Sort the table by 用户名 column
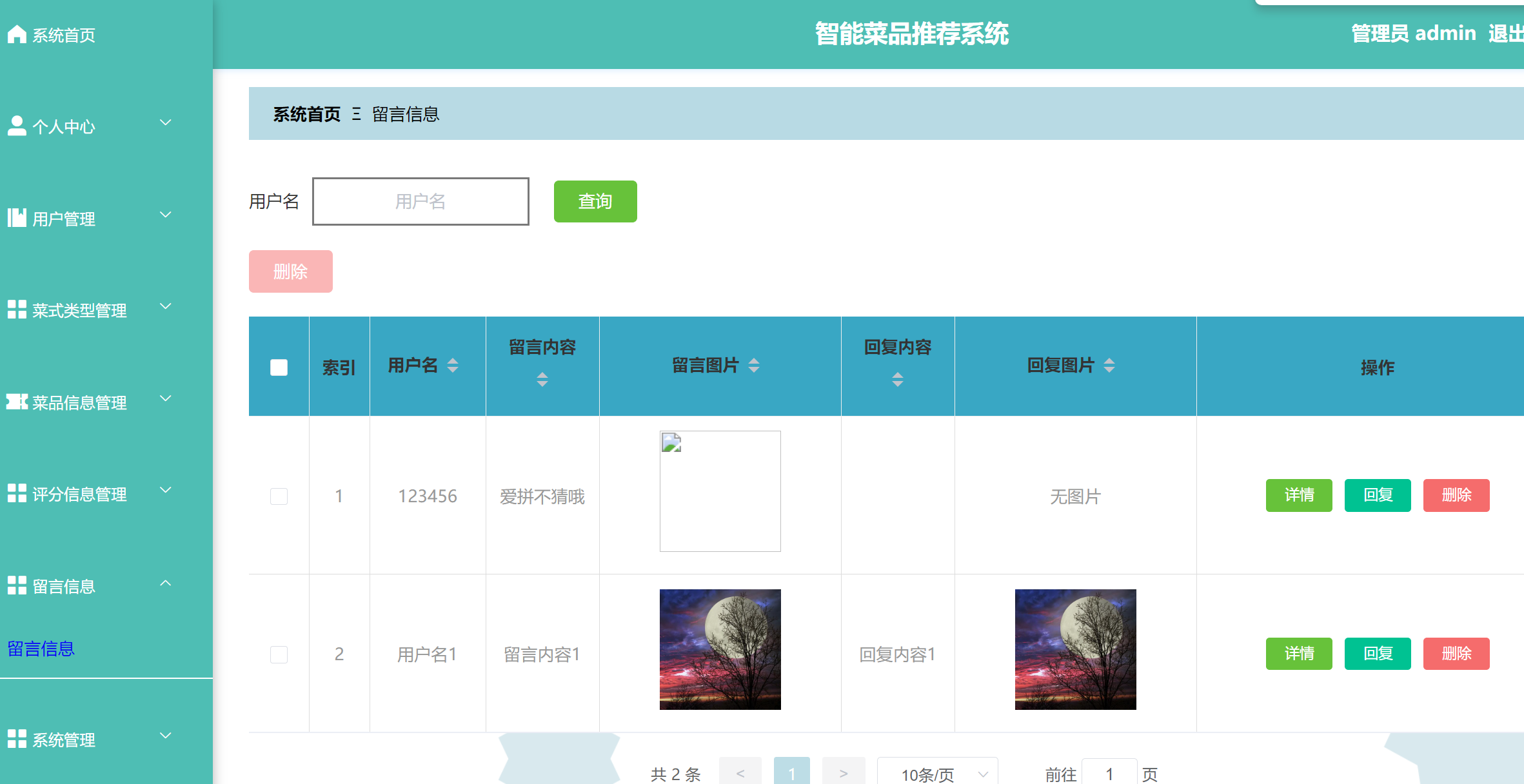The width and height of the screenshot is (1524, 784). [453, 366]
